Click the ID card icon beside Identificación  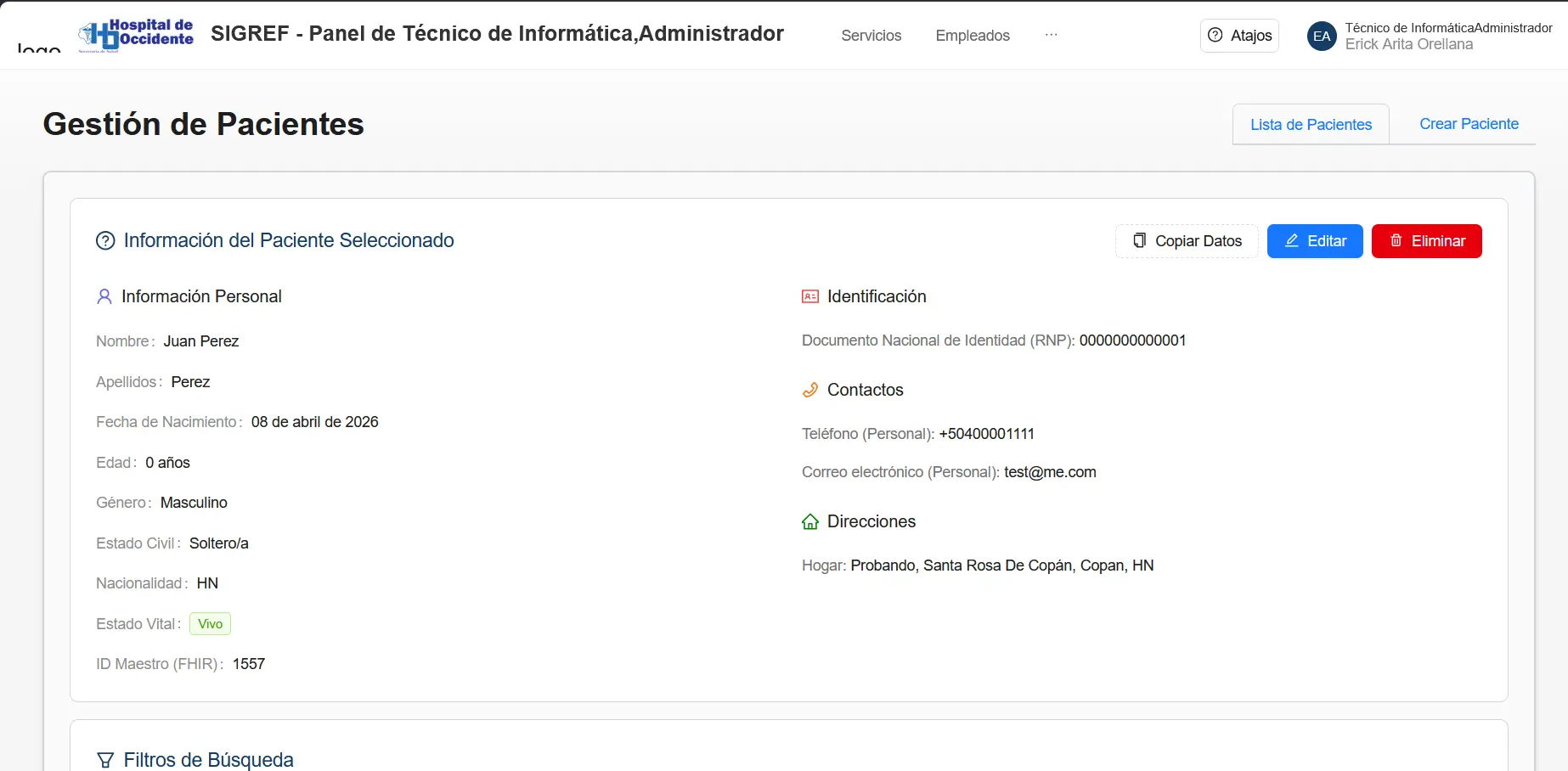(810, 296)
